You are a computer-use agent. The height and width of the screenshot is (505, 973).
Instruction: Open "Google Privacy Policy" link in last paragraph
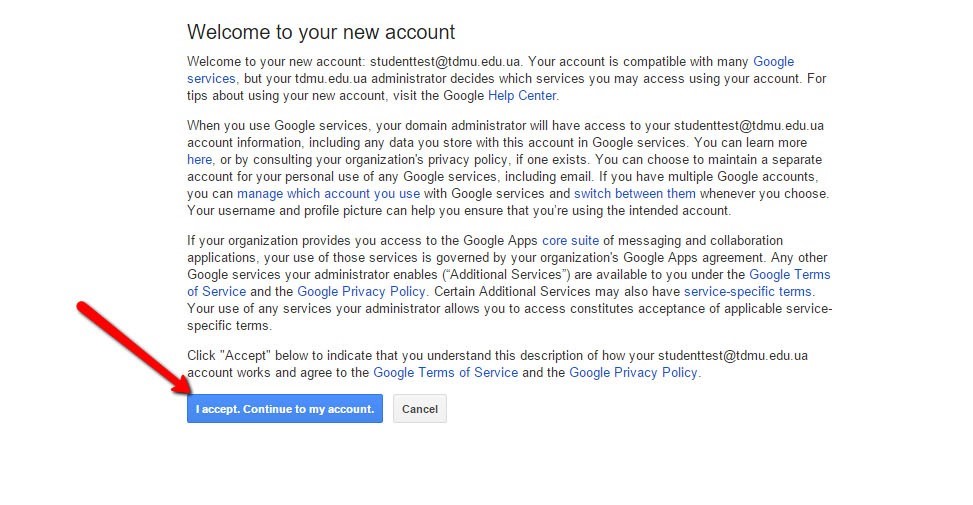pos(633,373)
